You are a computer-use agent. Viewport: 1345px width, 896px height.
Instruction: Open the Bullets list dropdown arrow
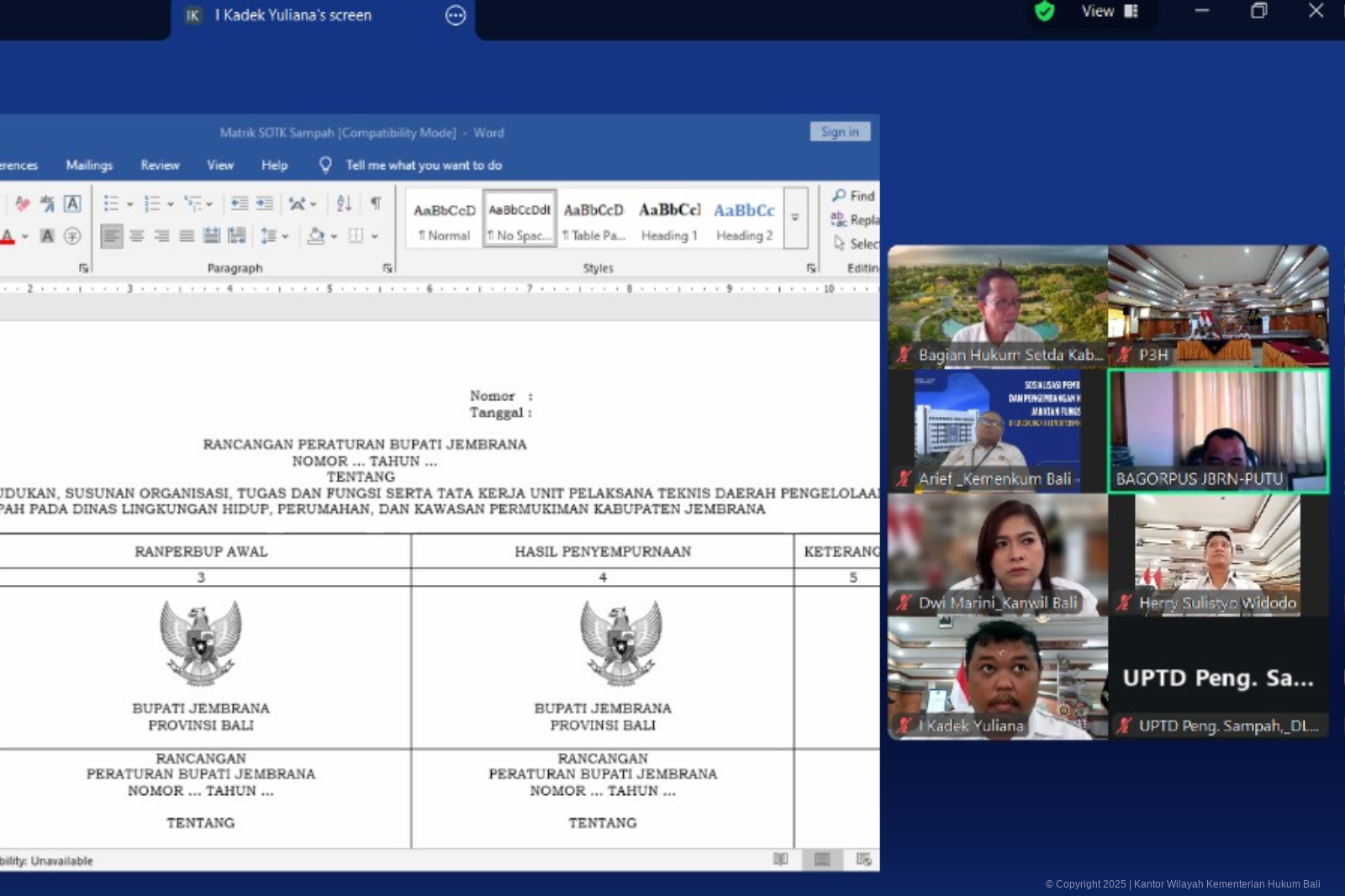coord(129,204)
